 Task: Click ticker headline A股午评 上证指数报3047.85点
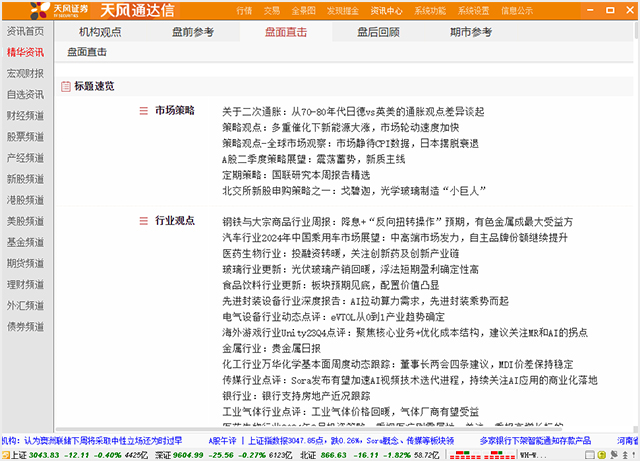tap(331, 441)
